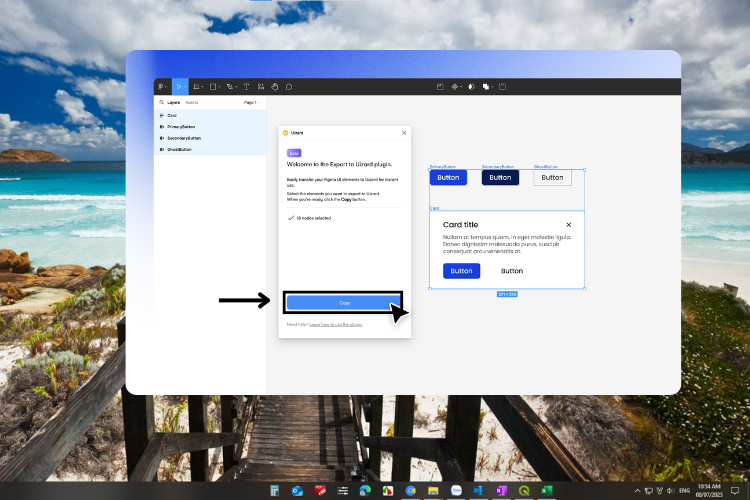
Task: Open the notification center icon
Action: tap(735, 490)
